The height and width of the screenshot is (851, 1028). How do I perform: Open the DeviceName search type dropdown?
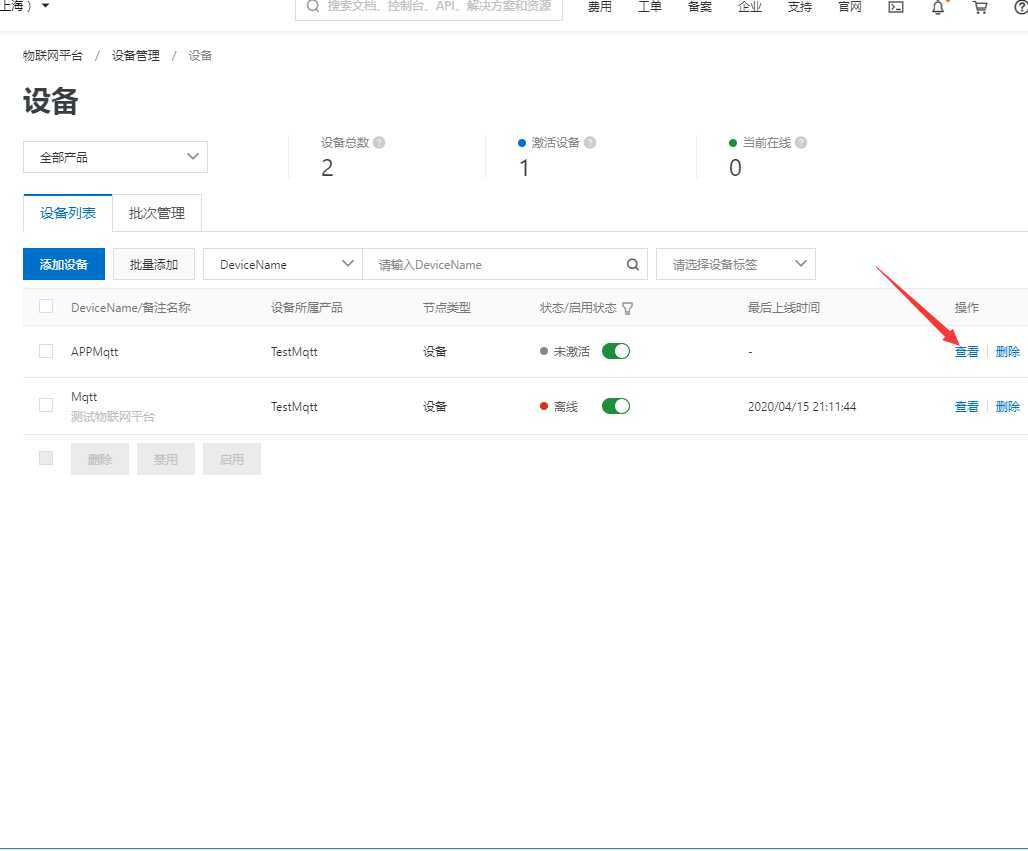[x=283, y=265]
